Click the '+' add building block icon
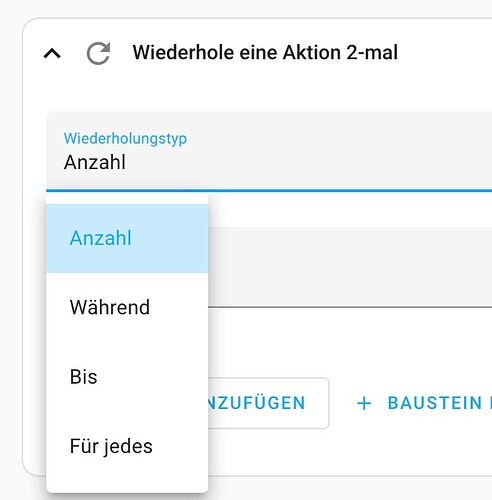The image size is (492, 500). [364, 403]
